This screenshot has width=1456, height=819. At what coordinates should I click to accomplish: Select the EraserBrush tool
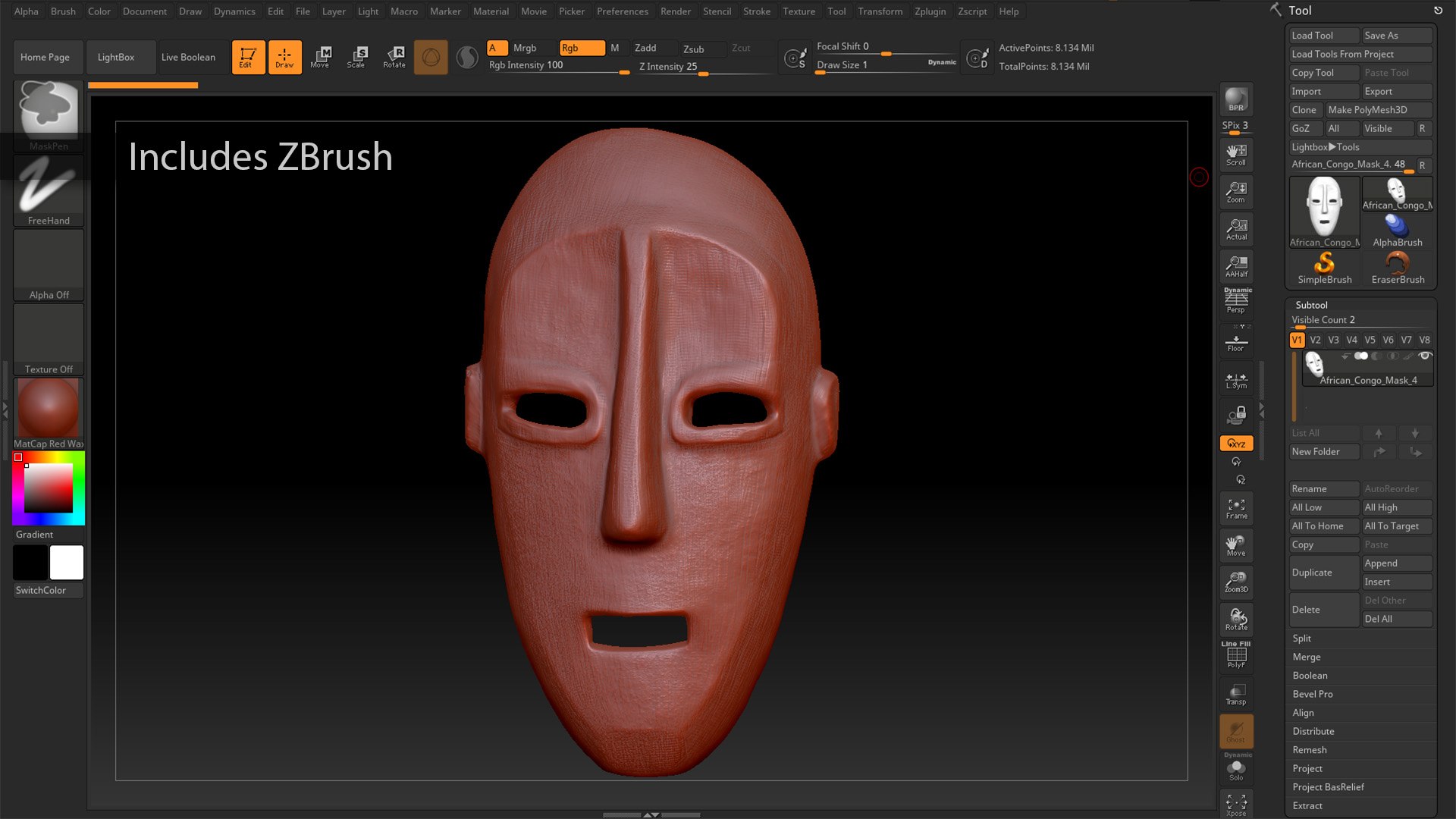click(x=1398, y=268)
